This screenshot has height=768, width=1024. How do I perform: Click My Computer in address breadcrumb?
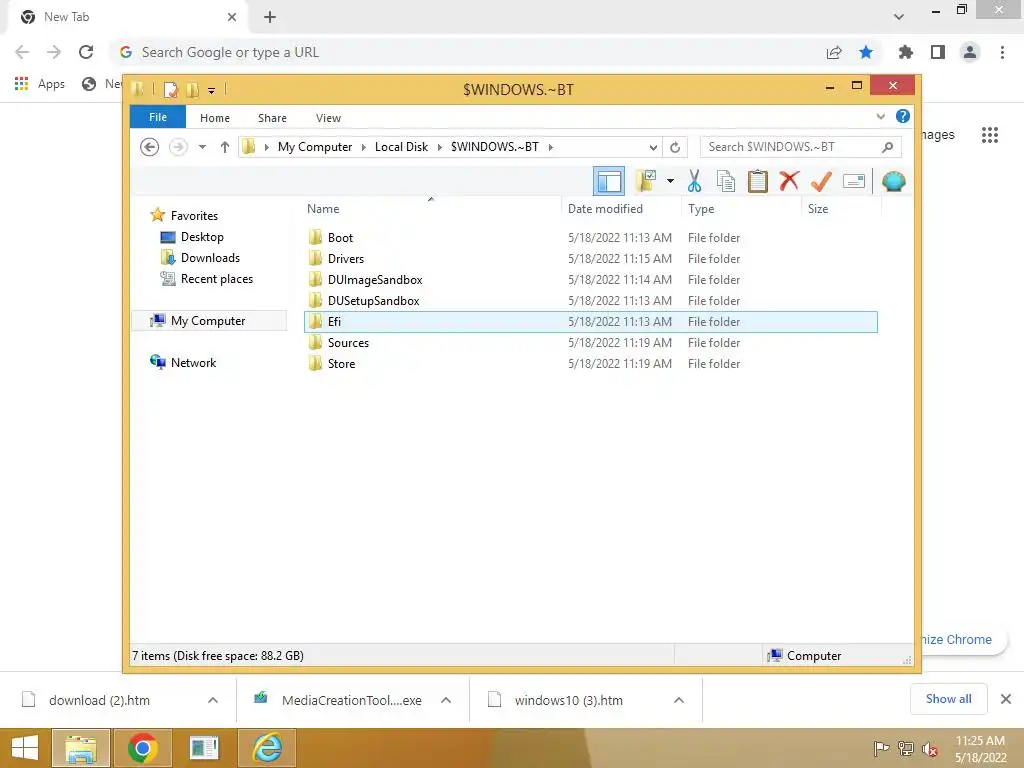tap(315, 147)
